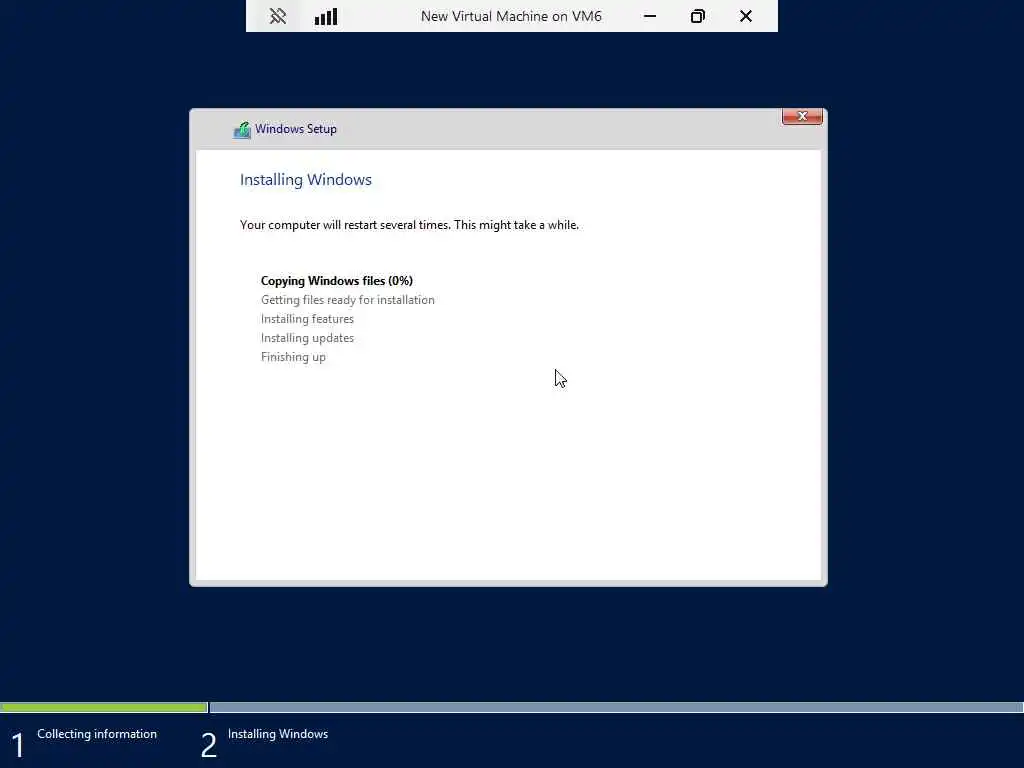This screenshot has width=1024, height=768.
Task: Minimize the New Virtual Machine on VM6 window
Action: coord(650,16)
